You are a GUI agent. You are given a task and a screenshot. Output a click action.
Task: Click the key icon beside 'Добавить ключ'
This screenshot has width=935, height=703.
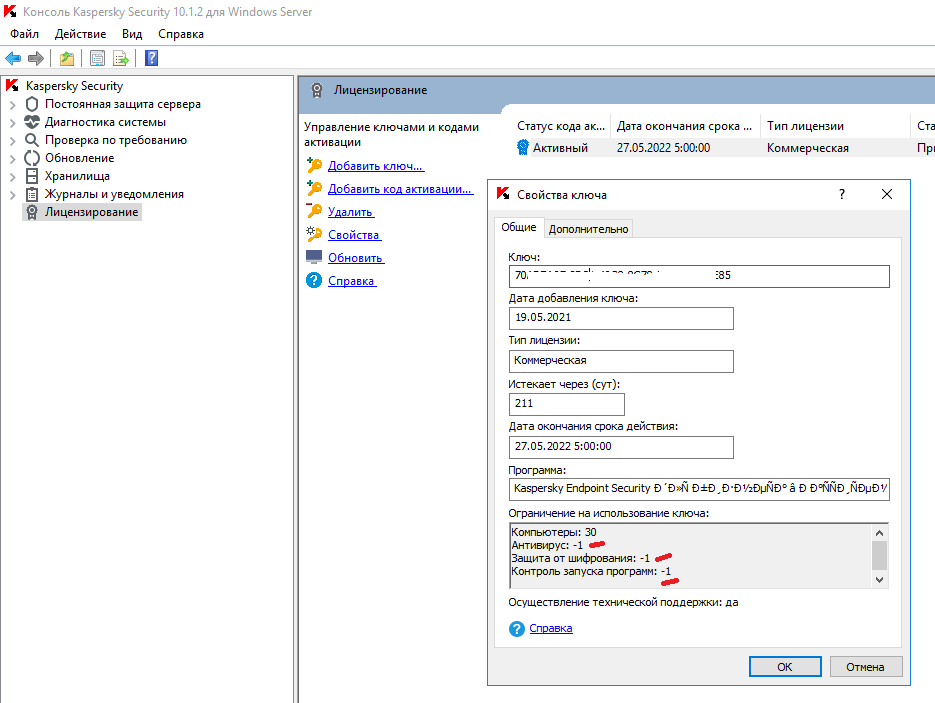point(314,165)
